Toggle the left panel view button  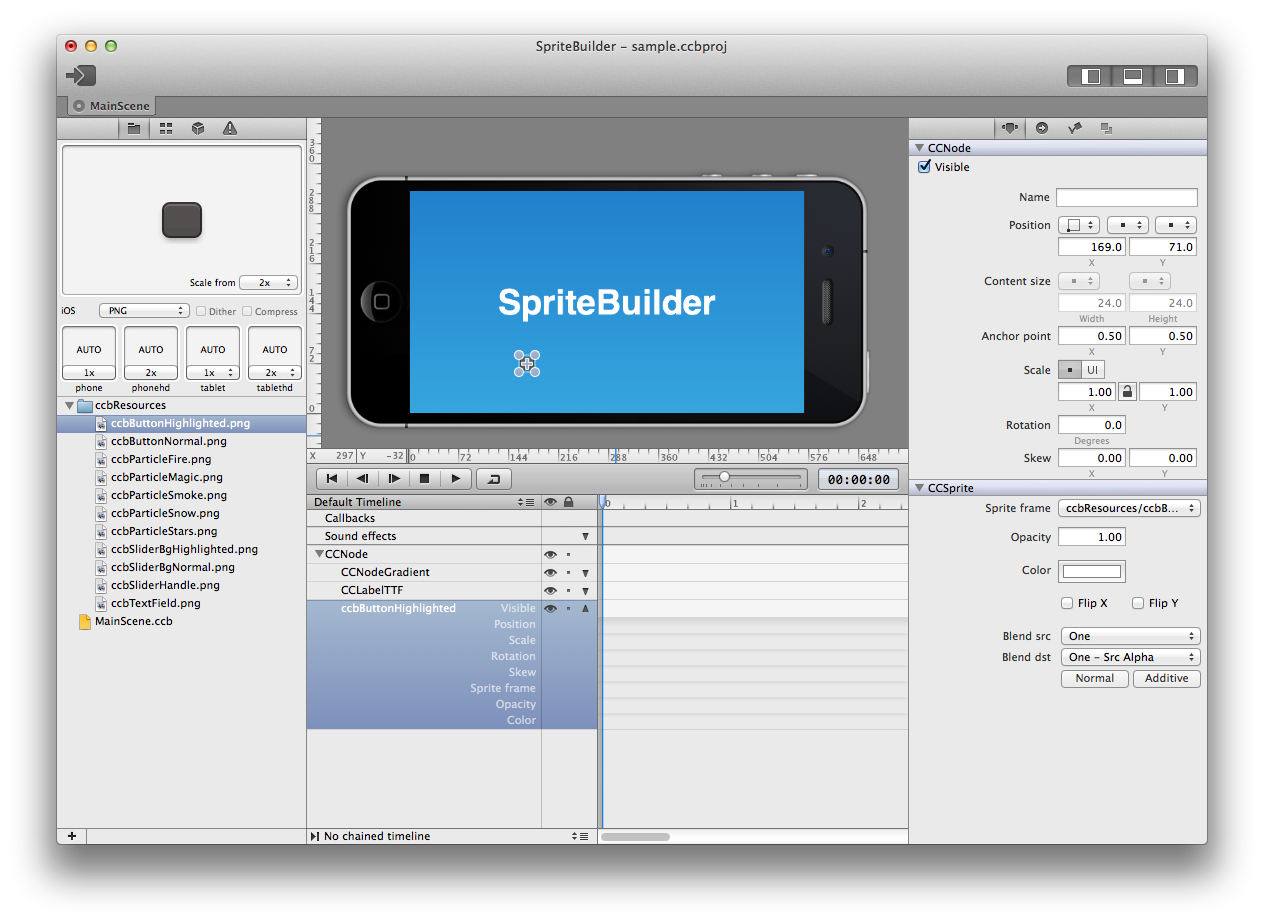click(x=1092, y=76)
